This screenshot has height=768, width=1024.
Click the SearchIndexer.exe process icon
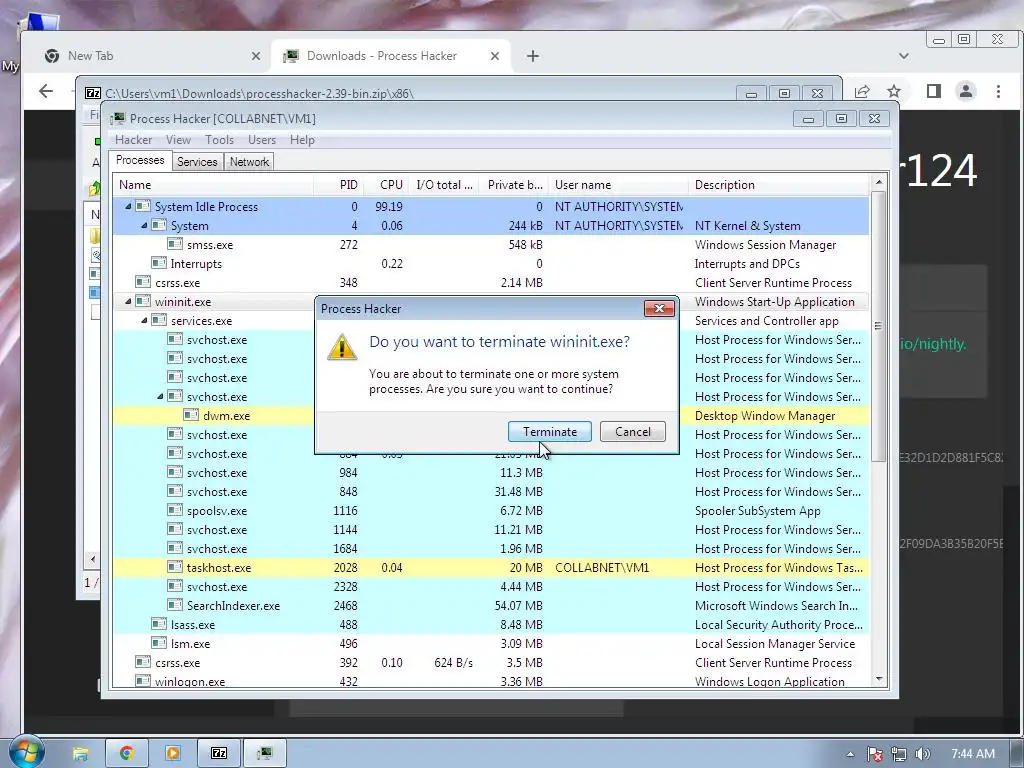click(x=174, y=605)
